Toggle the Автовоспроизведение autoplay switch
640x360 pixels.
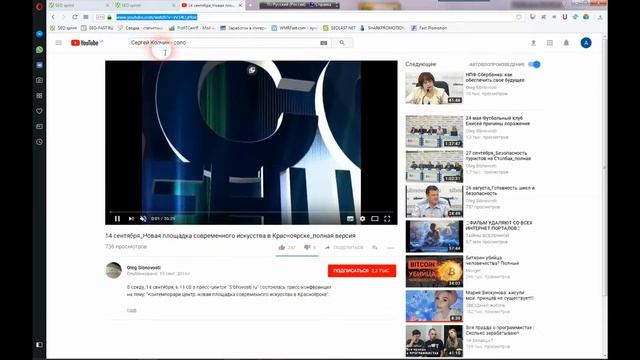click(534, 64)
